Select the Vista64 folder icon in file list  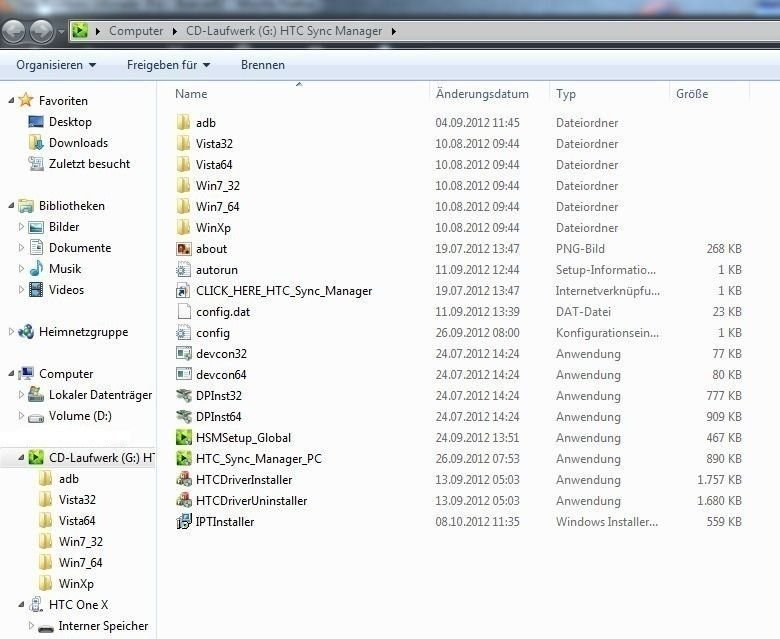[x=183, y=165]
